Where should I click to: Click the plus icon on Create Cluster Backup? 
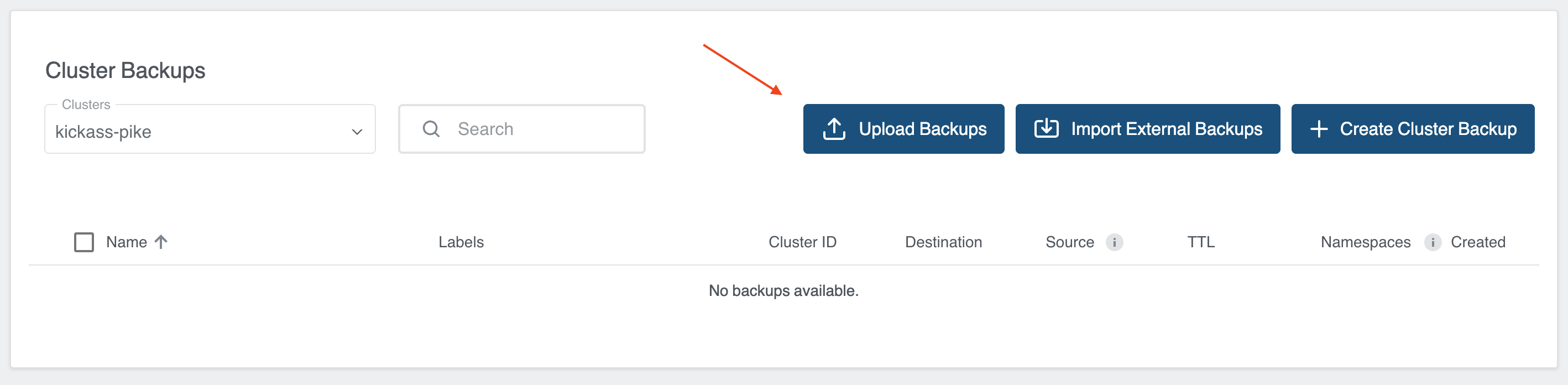(x=1319, y=128)
